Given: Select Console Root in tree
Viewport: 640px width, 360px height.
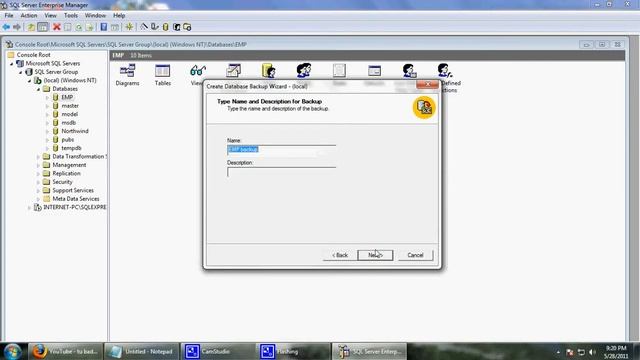Looking at the screenshot, I should pos(33,55).
